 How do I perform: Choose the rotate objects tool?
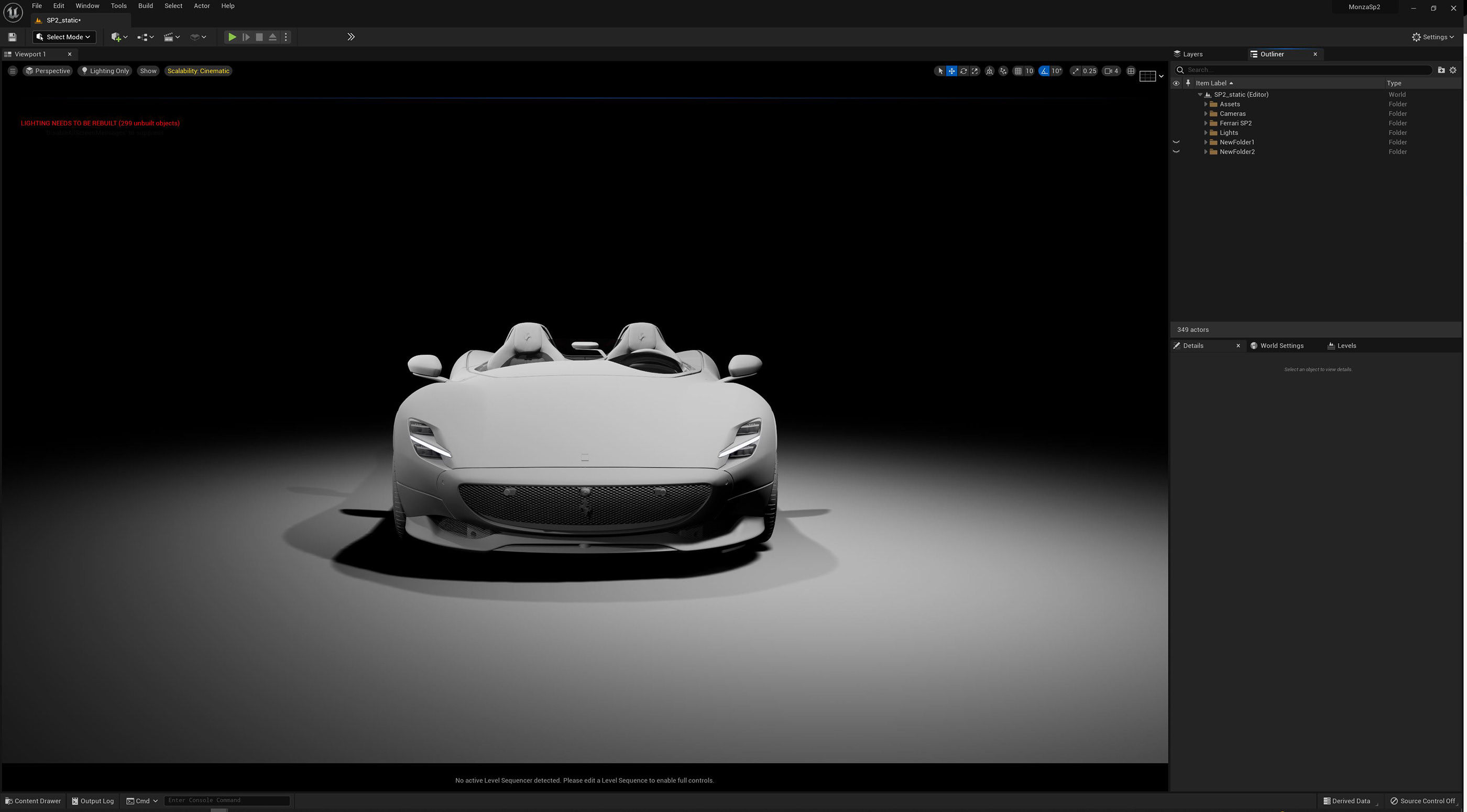[964, 71]
